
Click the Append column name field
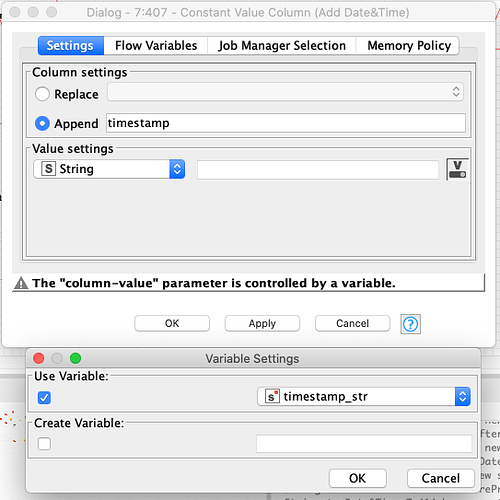pyautogui.click(x=286, y=123)
